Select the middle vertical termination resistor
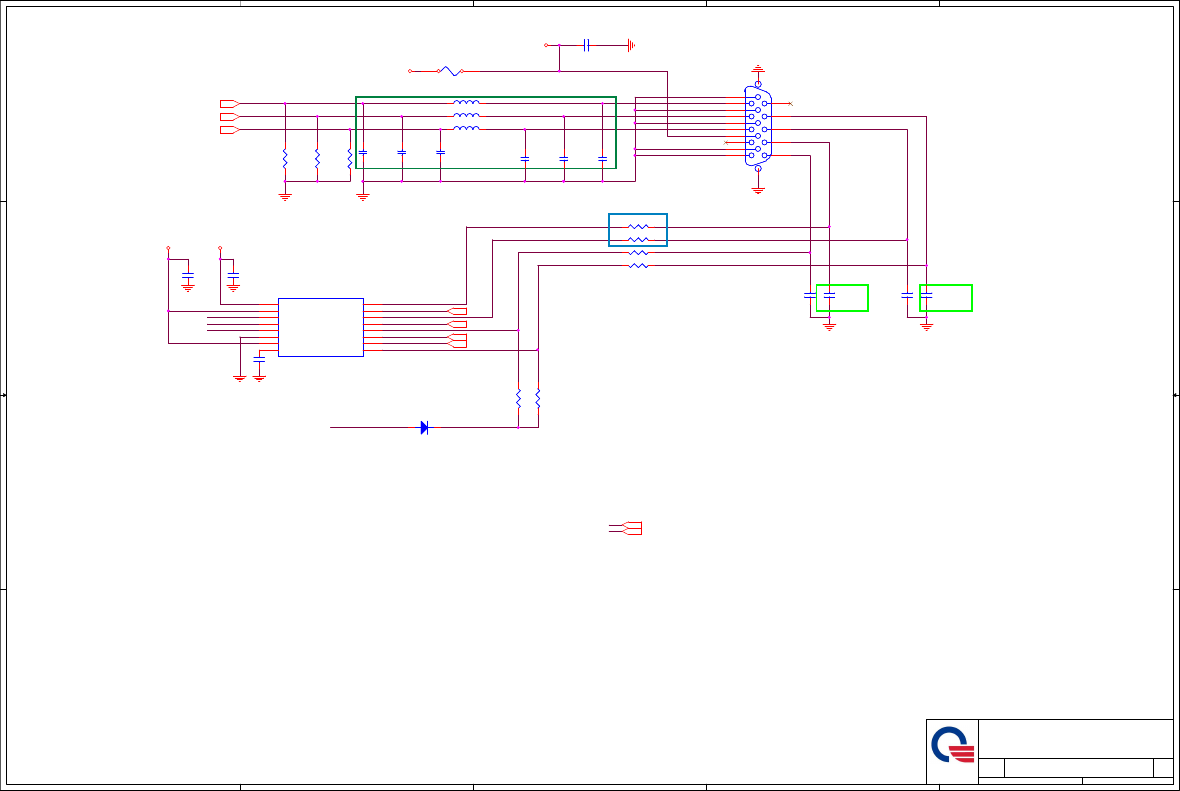Viewport: 1180px width, 791px height. pyautogui.click(x=318, y=159)
